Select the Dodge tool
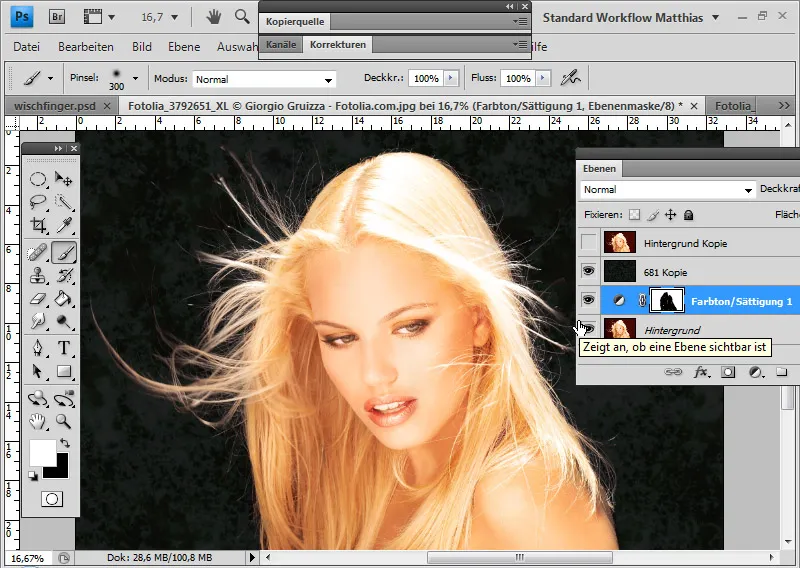Screen dimensions: 800x568 click(x=64, y=321)
